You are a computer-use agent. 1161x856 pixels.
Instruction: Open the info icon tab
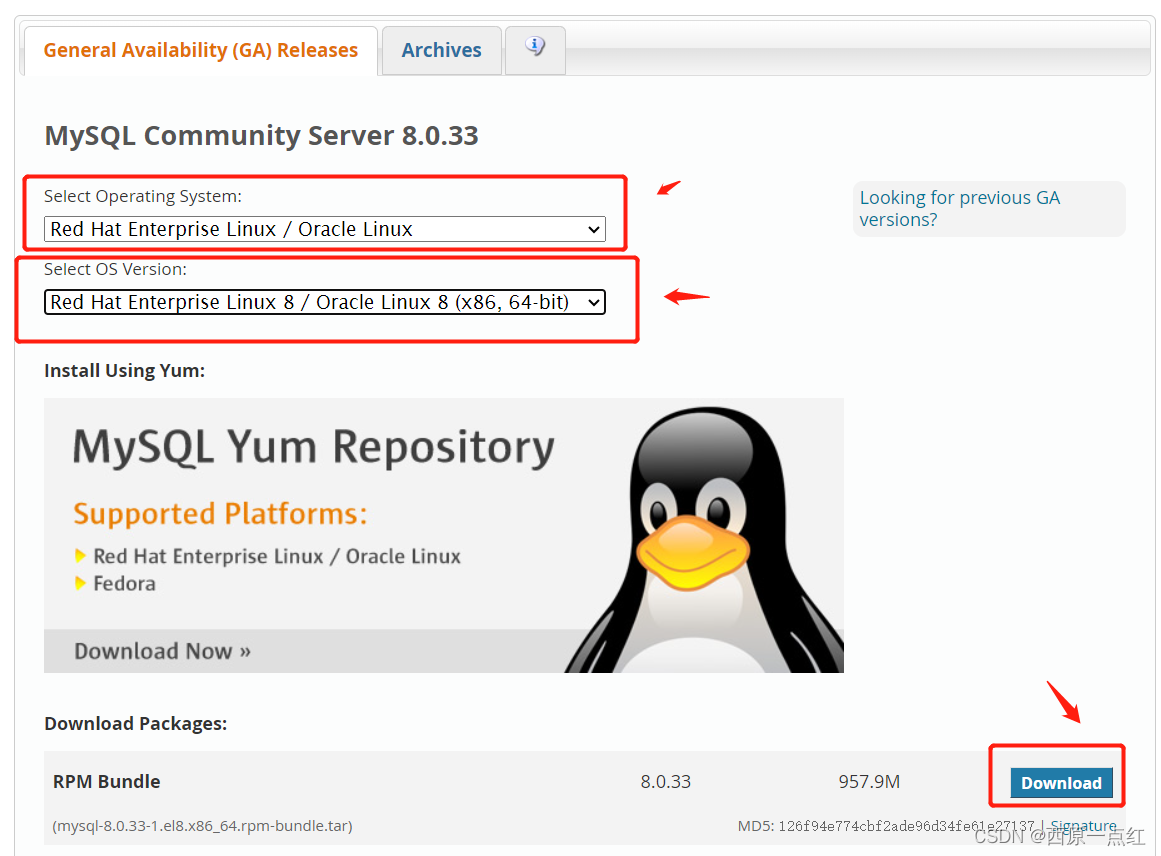coord(535,50)
